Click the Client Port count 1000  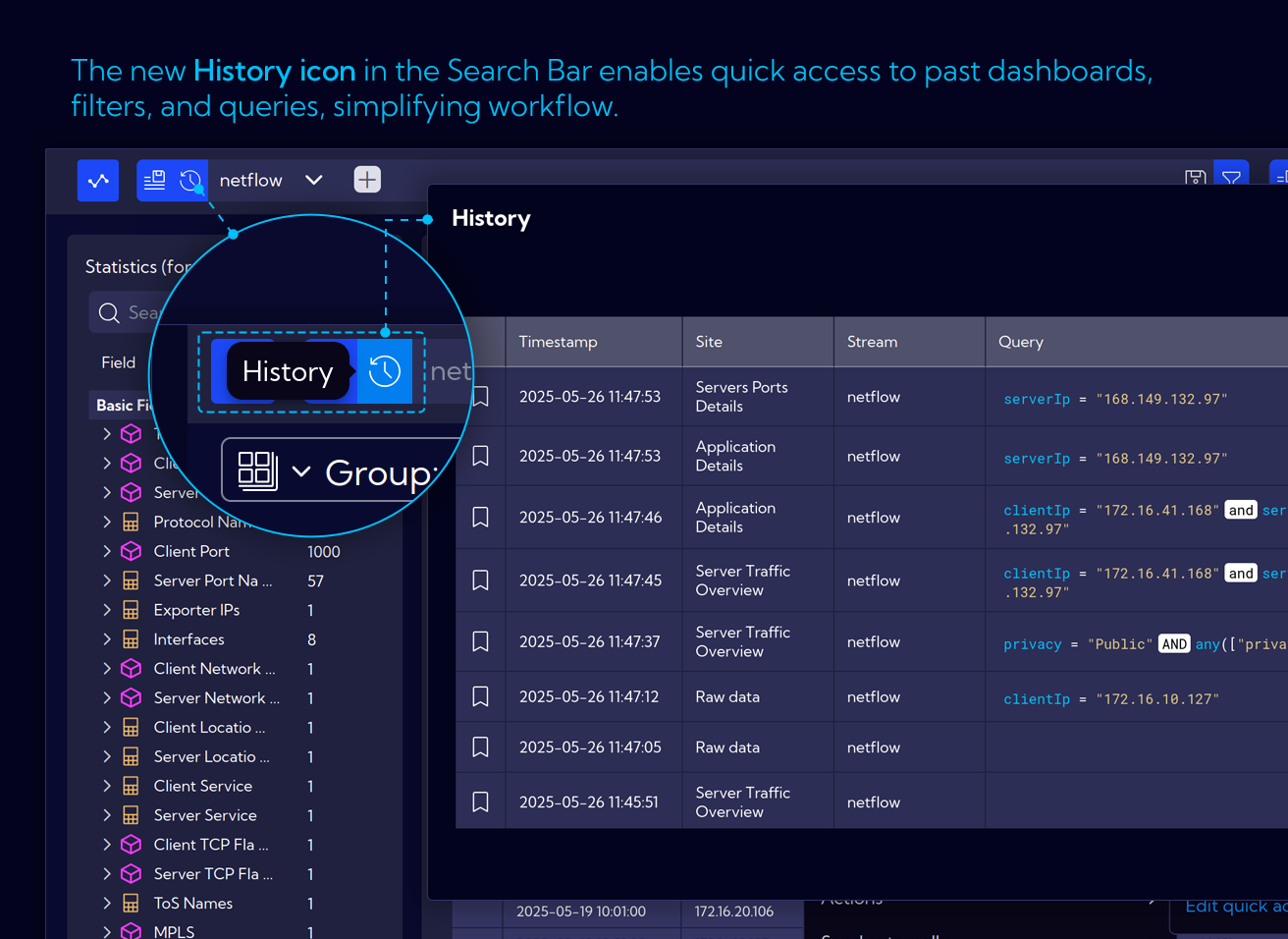click(323, 552)
